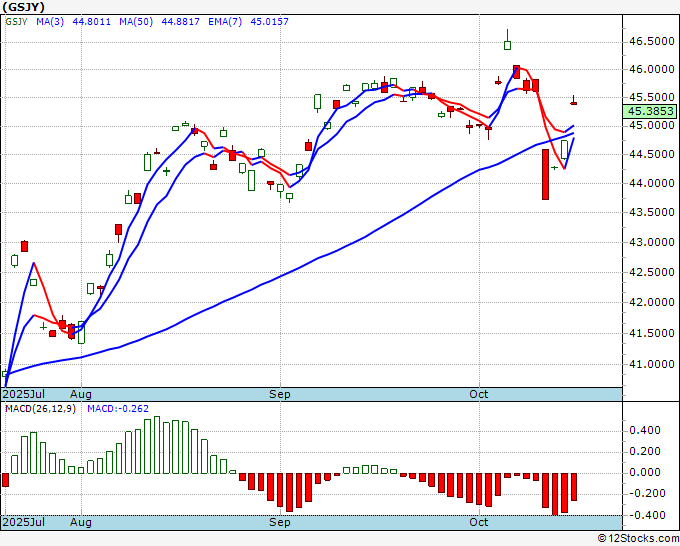Click the 46.5000 price axis label
The height and width of the screenshot is (546, 680).
652,42
